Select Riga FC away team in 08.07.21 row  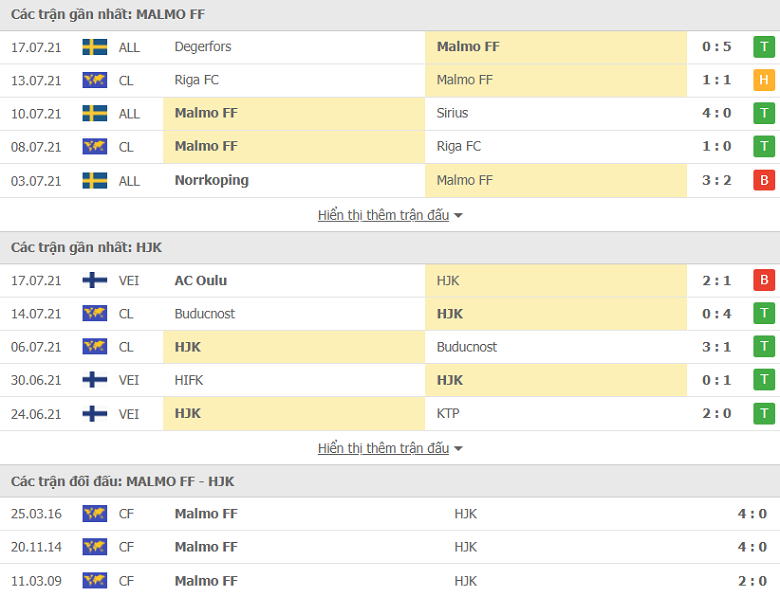pos(459,146)
